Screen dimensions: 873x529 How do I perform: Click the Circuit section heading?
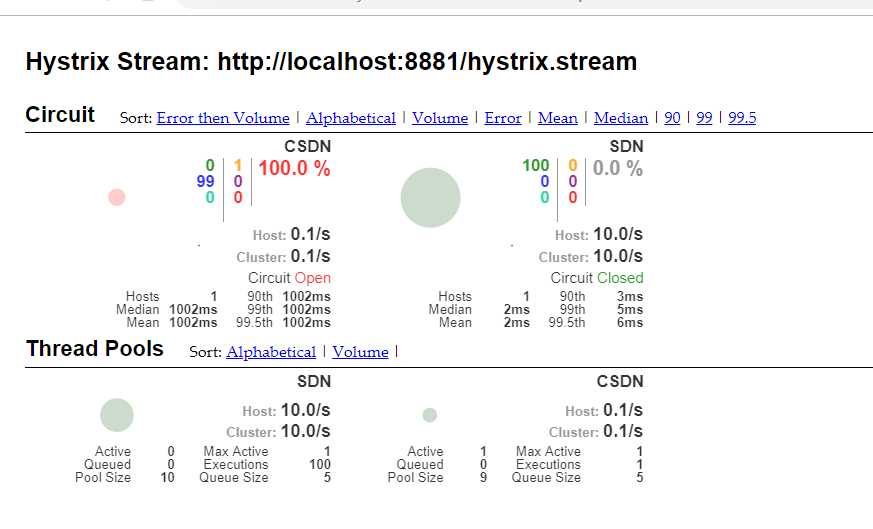click(x=60, y=115)
